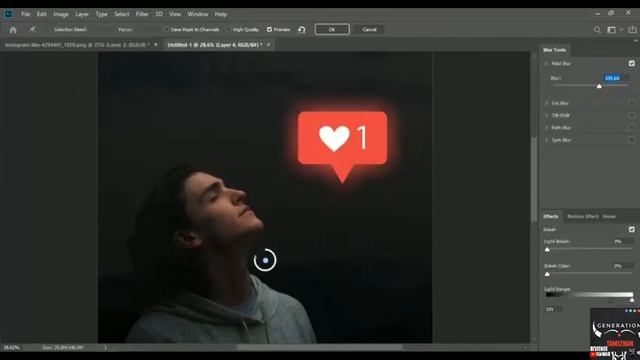This screenshot has height=360, width=640.
Task: Collapse the Field Blur section arrow
Action: (546, 64)
